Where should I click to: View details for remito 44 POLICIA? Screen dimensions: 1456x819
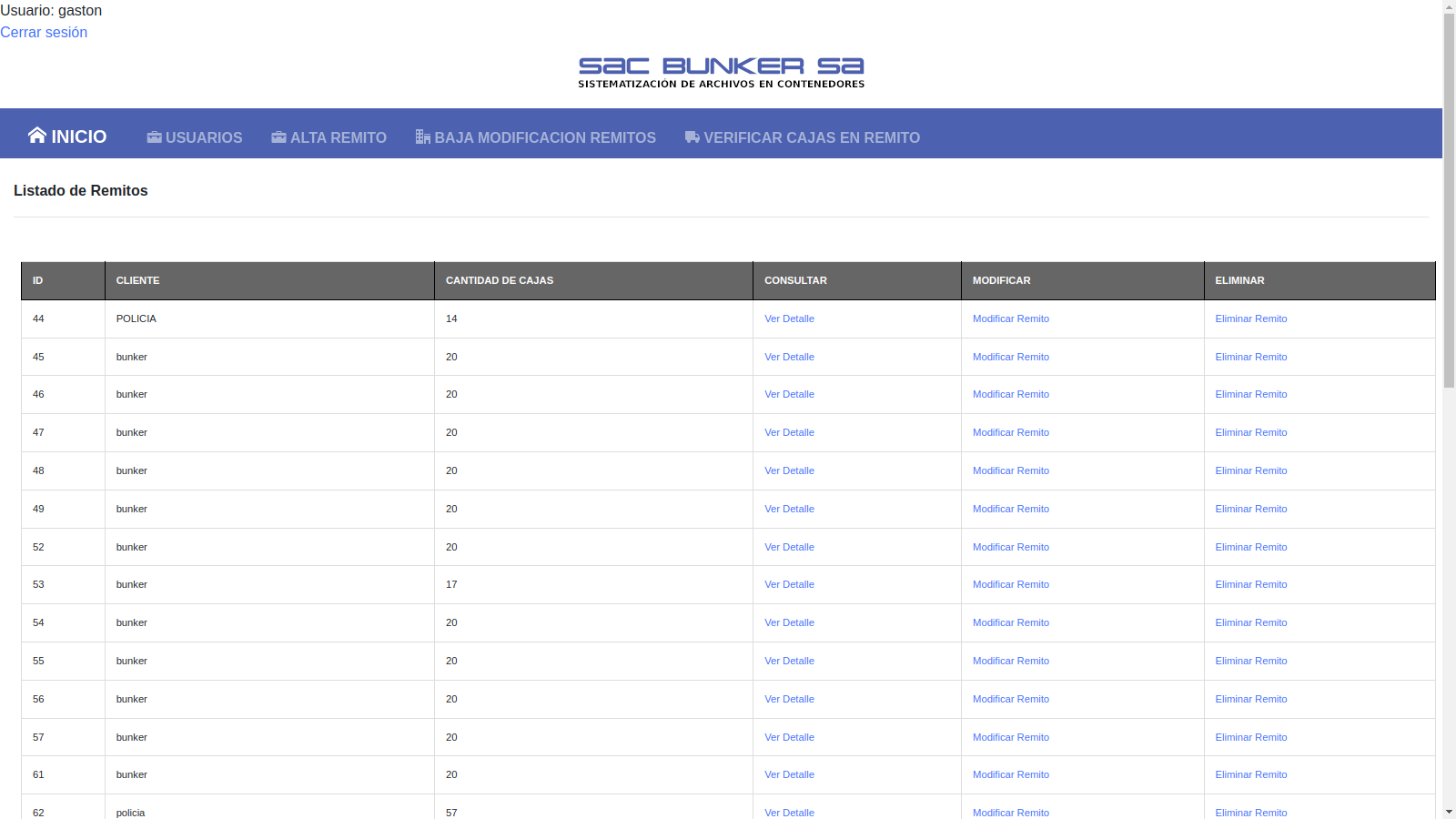click(x=789, y=318)
